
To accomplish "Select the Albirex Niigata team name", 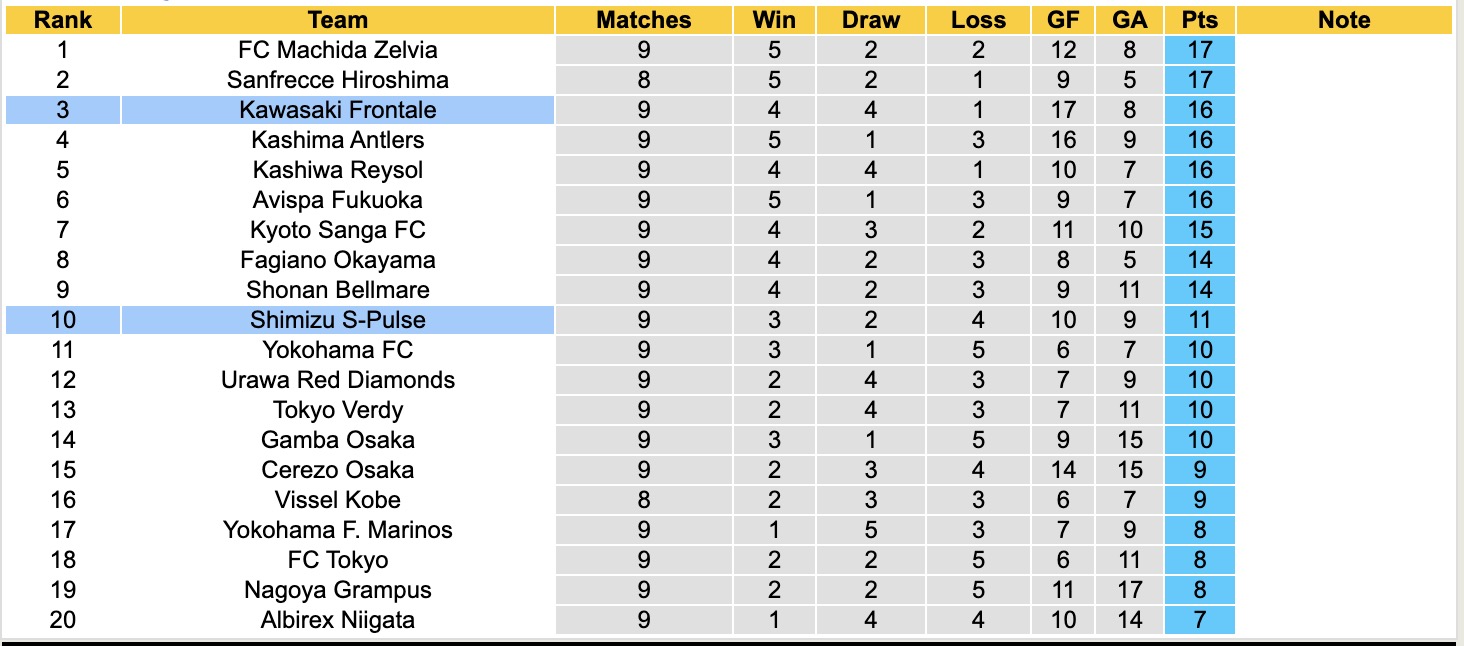I will (338, 620).
